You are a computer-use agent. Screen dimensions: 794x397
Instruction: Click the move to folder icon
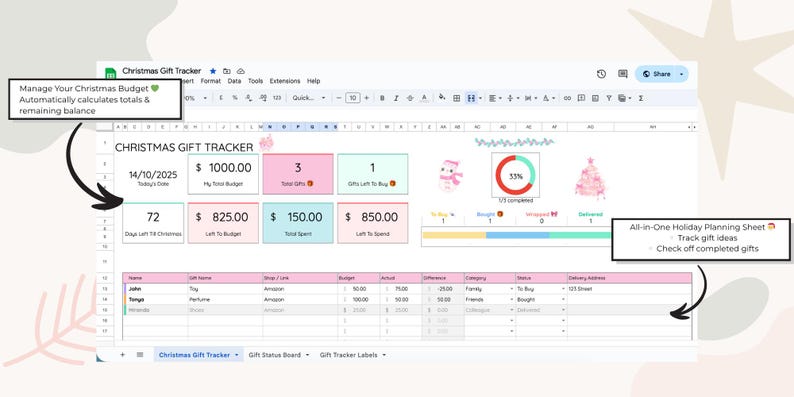(x=226, y=71)
